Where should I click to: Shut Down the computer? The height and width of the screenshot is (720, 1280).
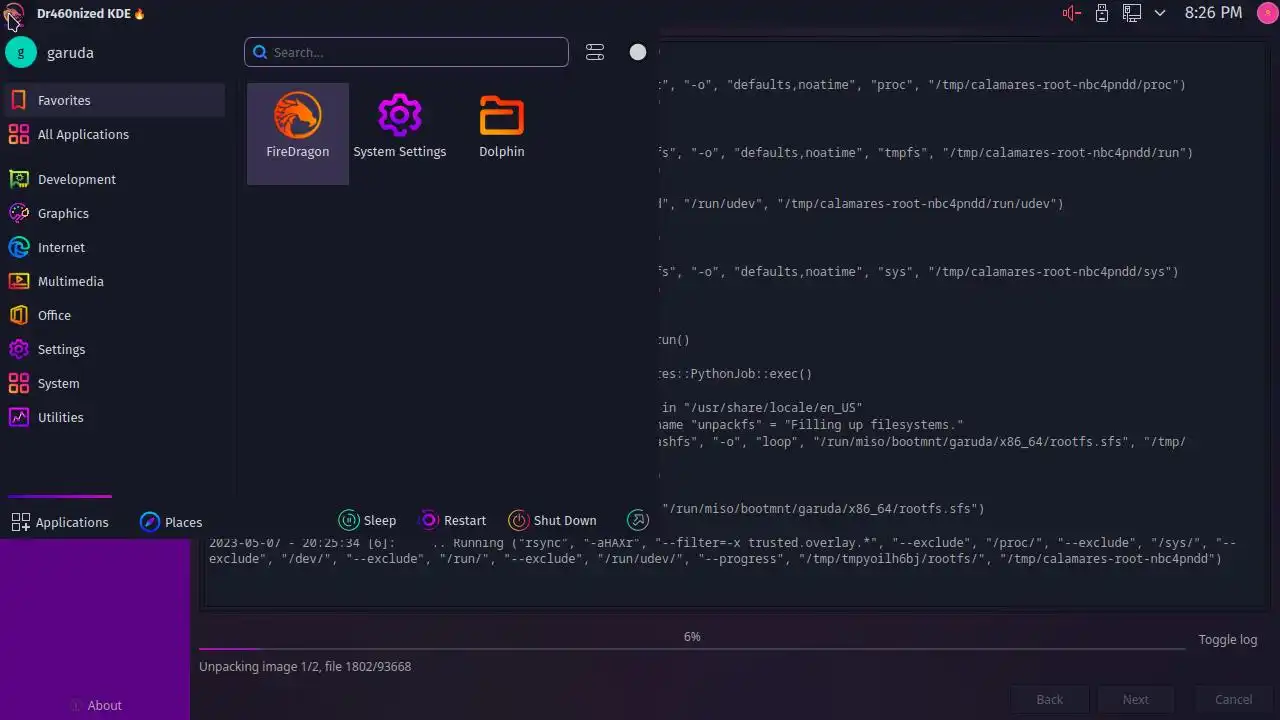click(x=553, y=520)
